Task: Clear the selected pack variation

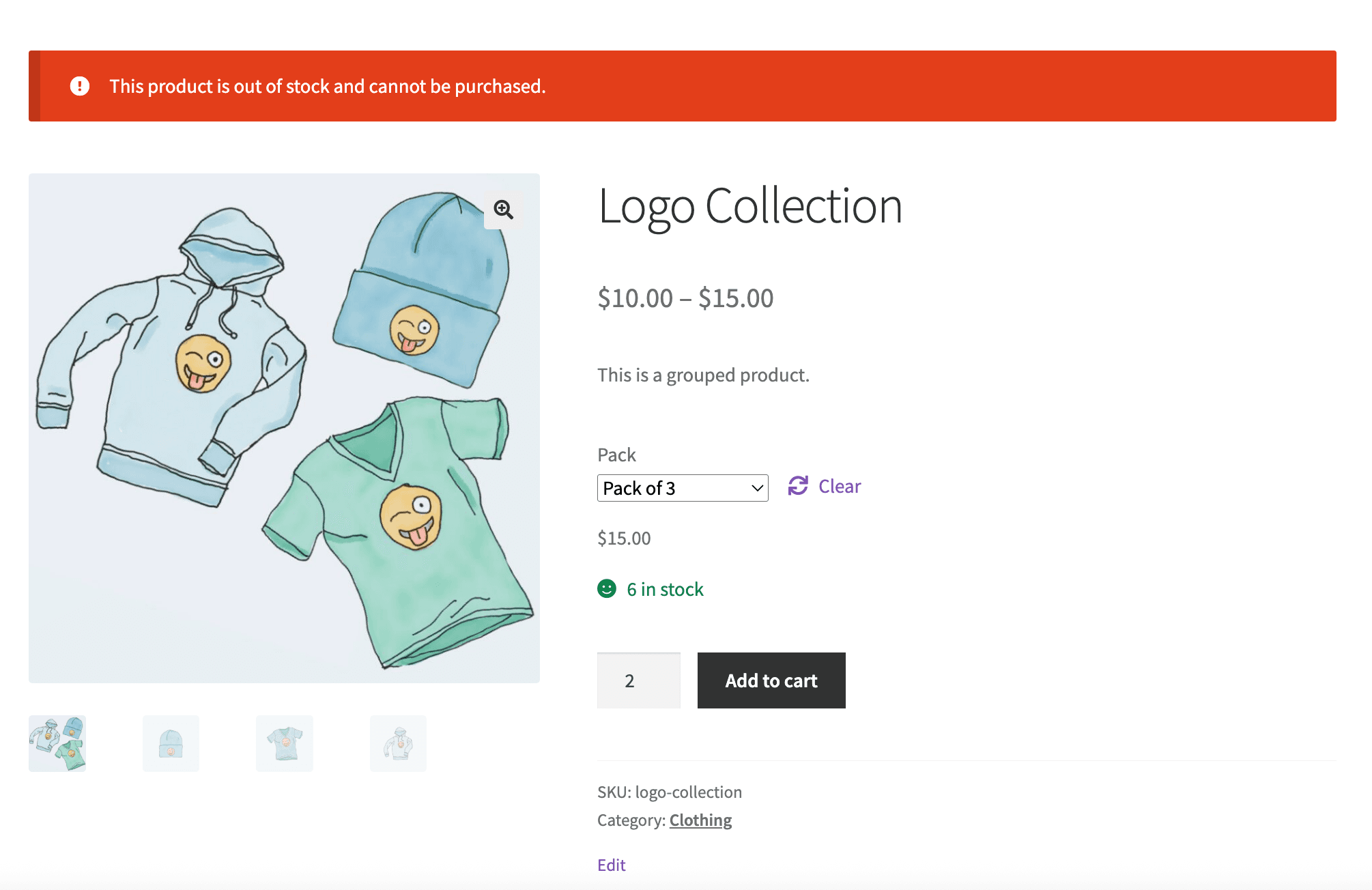Action: tap(840, 486)
